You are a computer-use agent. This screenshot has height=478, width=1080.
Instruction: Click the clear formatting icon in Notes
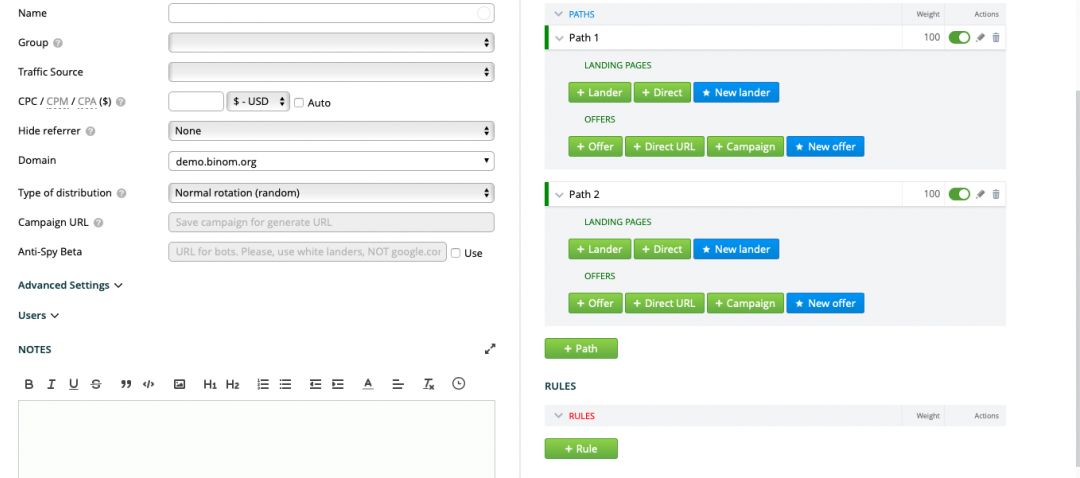click(x=429, y=384)
